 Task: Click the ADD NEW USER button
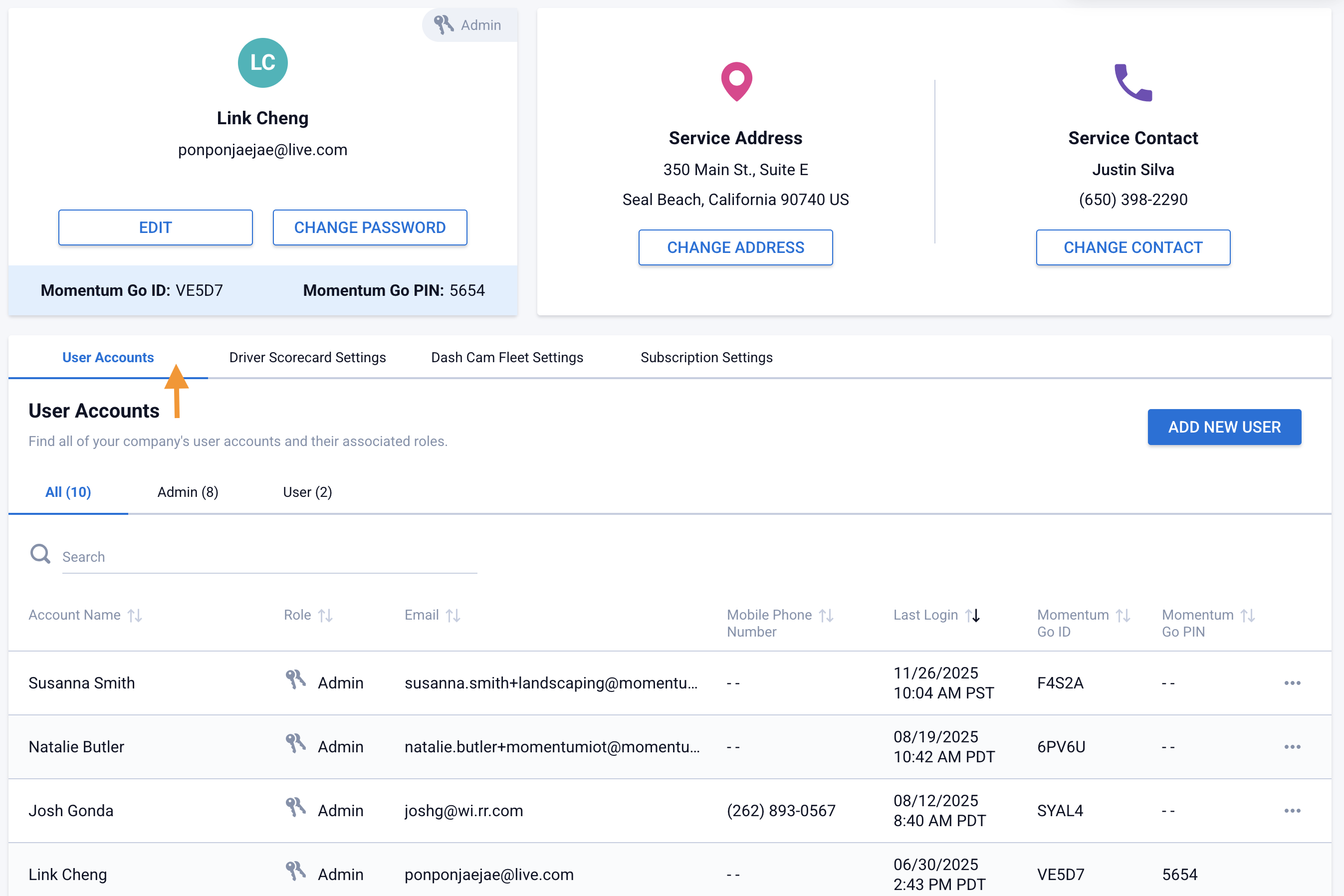(1224, 427)
